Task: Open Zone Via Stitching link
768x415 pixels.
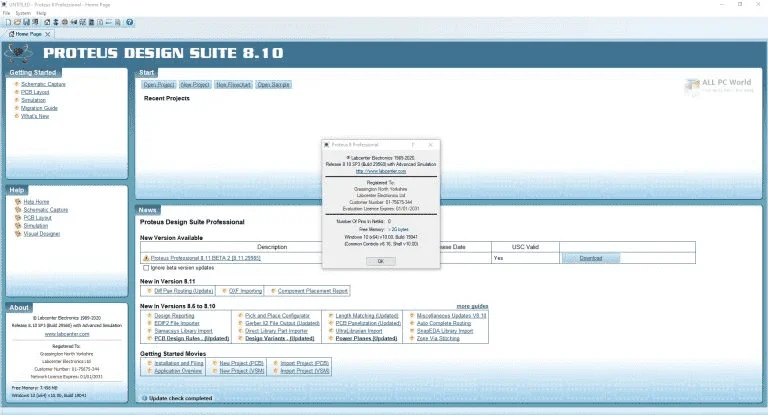Action: pyautogui.click(x=438, y=339)
